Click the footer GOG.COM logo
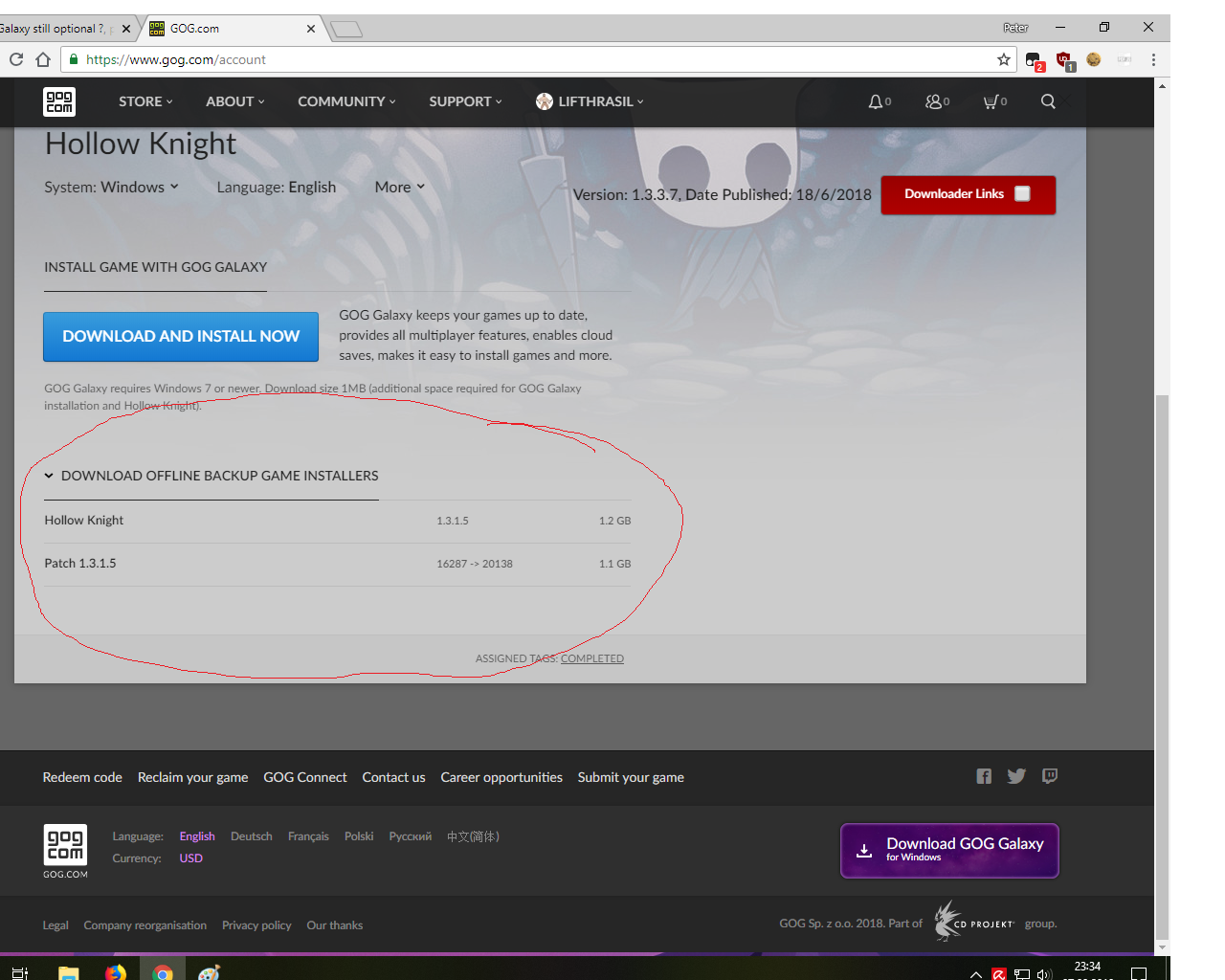The width and height of the screenshot is (1225, 980). (x=65, y=851)
